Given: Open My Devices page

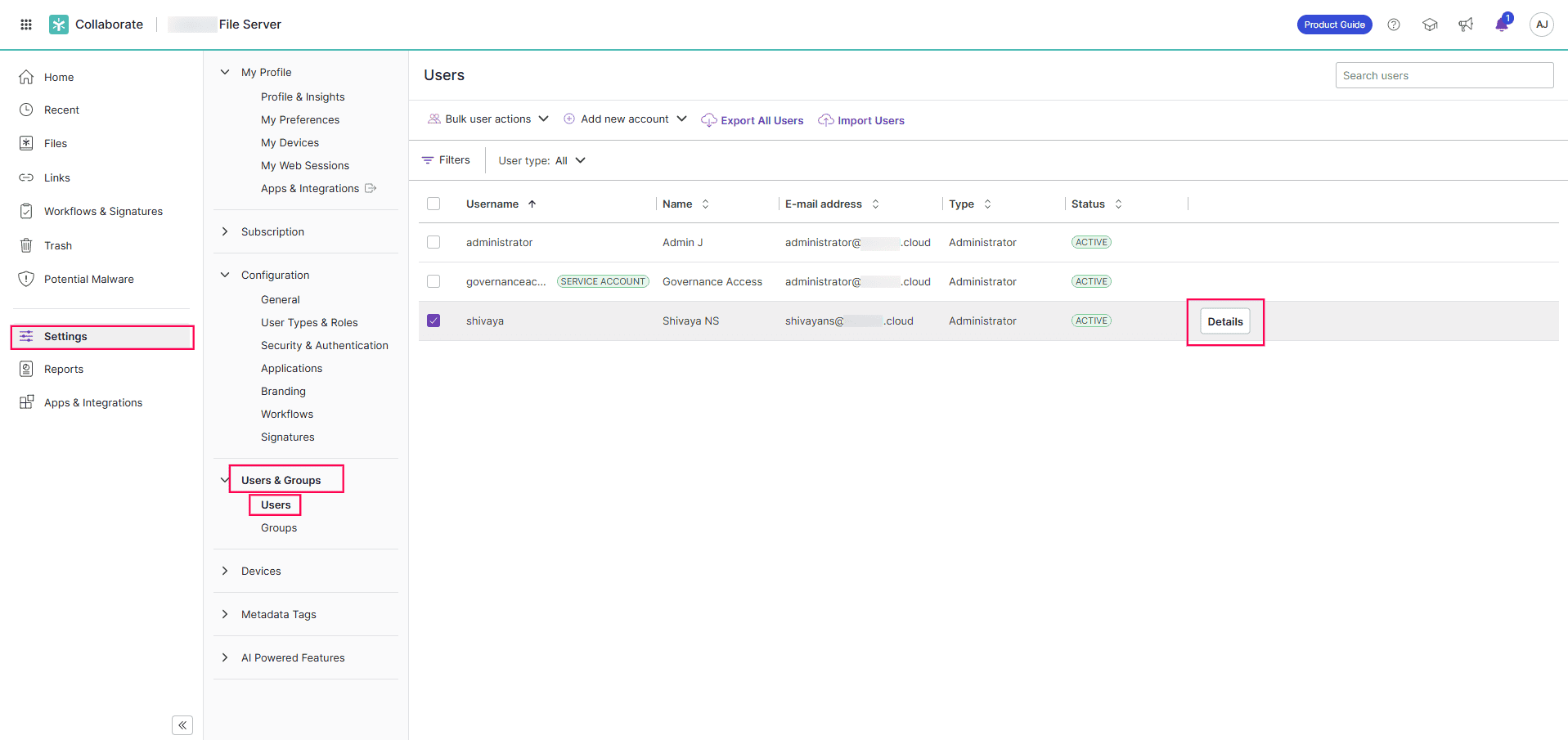Looking at the screenshot, I should pyautogui.click(x=290, y=142).
